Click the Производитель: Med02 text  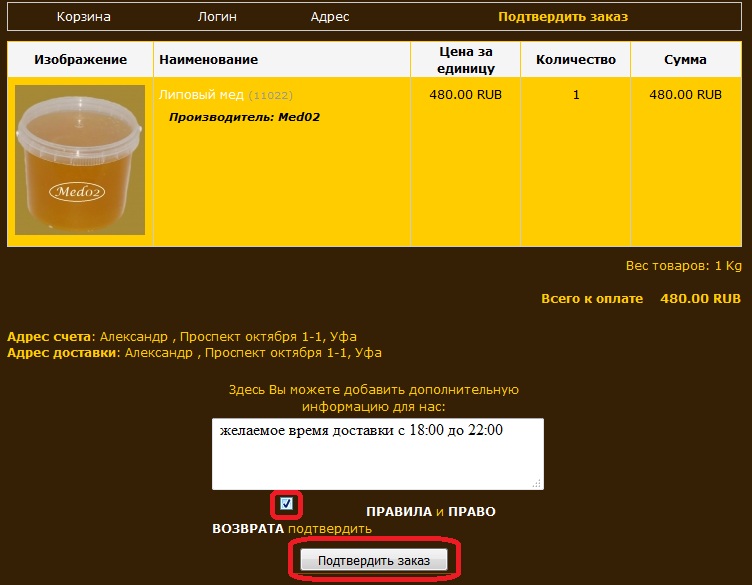pyautogui.click(x=244, y=117)
